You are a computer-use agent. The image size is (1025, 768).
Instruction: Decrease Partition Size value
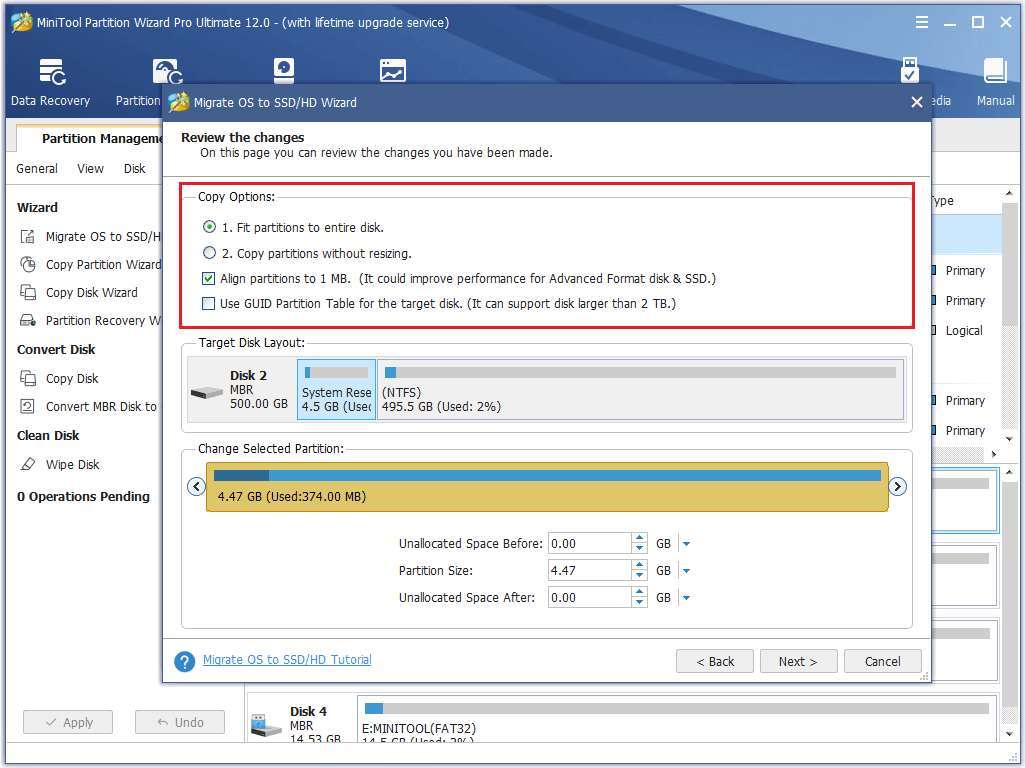coord(639,576)
